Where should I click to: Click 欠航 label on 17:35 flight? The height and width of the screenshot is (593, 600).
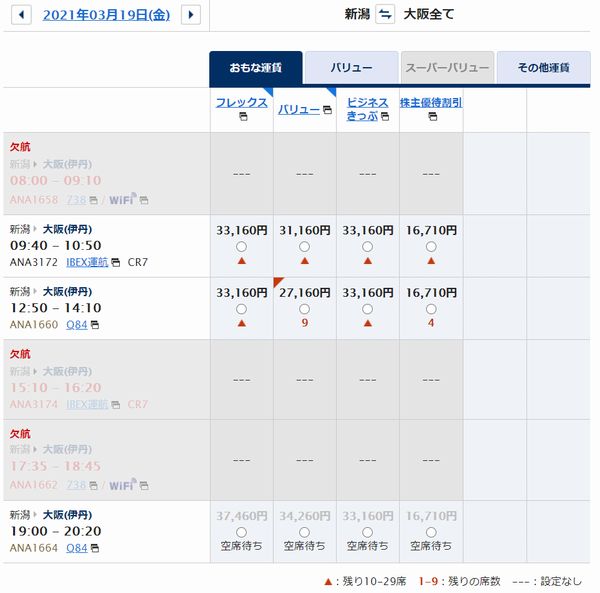pyautogui.click(x=20, y=434)
